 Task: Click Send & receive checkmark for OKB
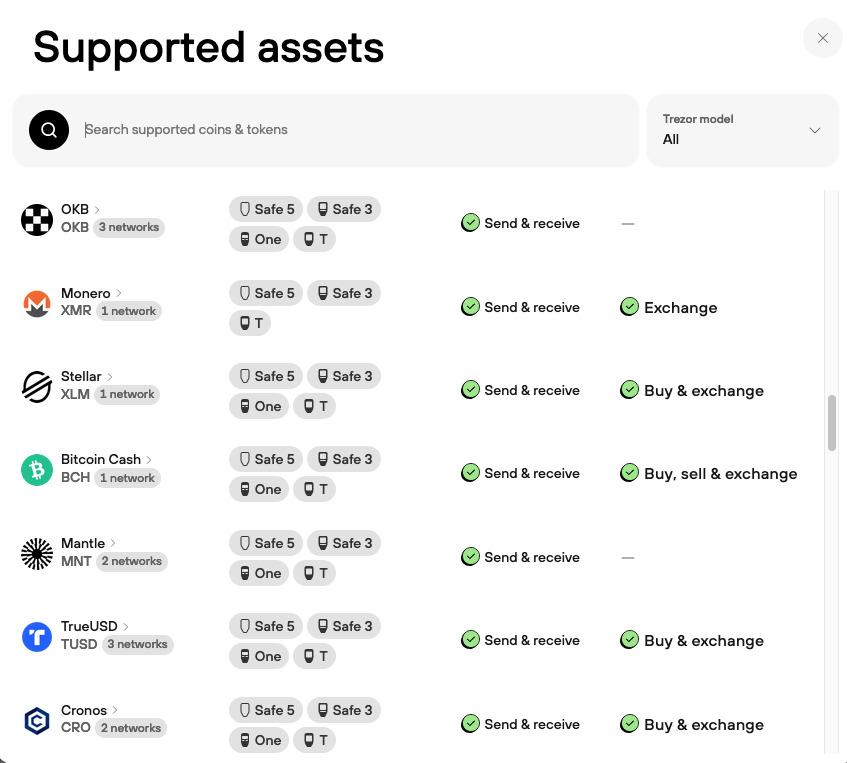pyautogui.click(x=470, y=223)
